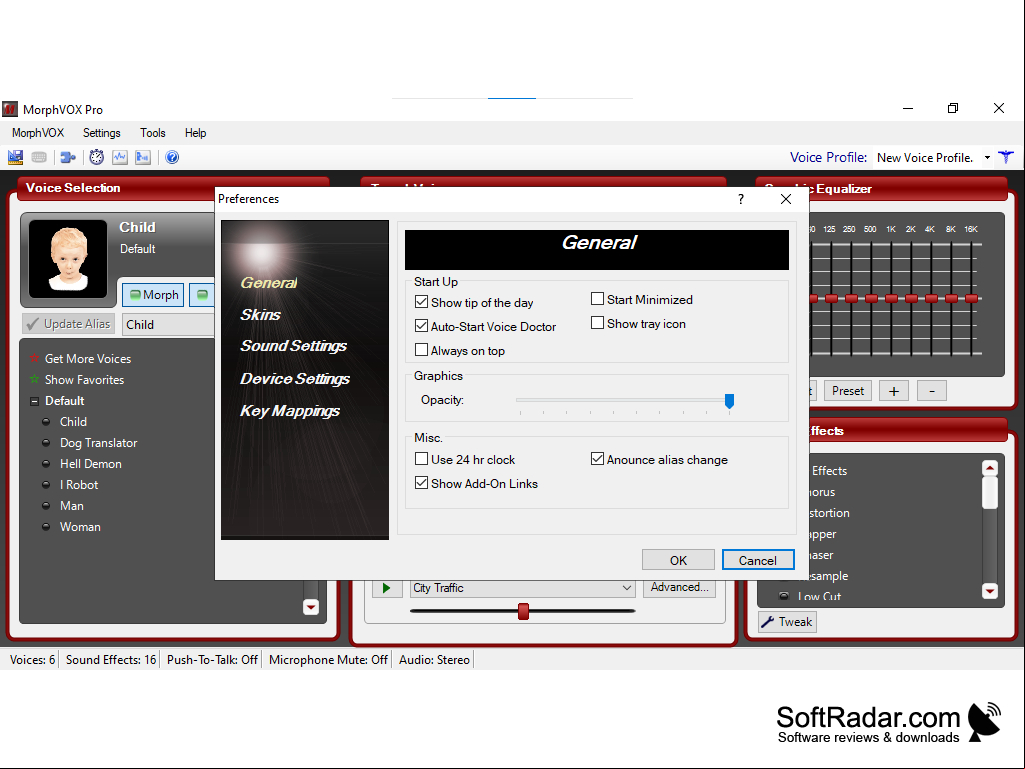The width and height of the screenshot is (1025, 769).
Task: Open the City Traffic background dropdown
Action: (626, 588)
